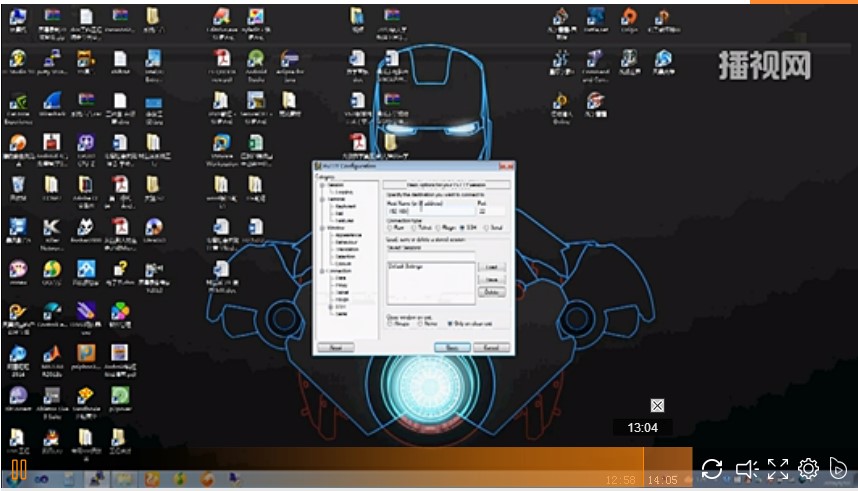Click the Load button in PuTTY
The width and height of the screenshot is (858, 491).
492,267
